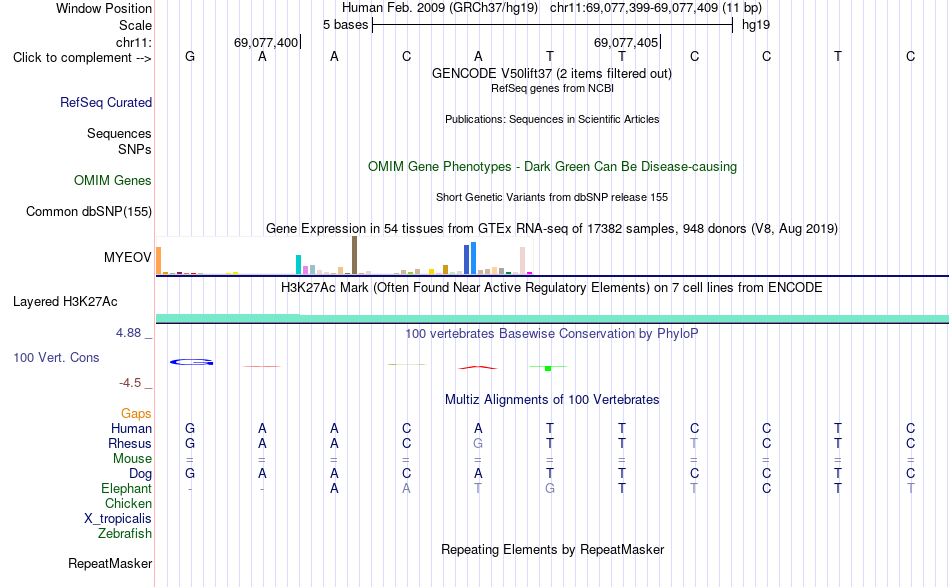Open the PhyloP Basewise Conservation title
The width and height of the screenshot is (950, 587).
[552, 333]
